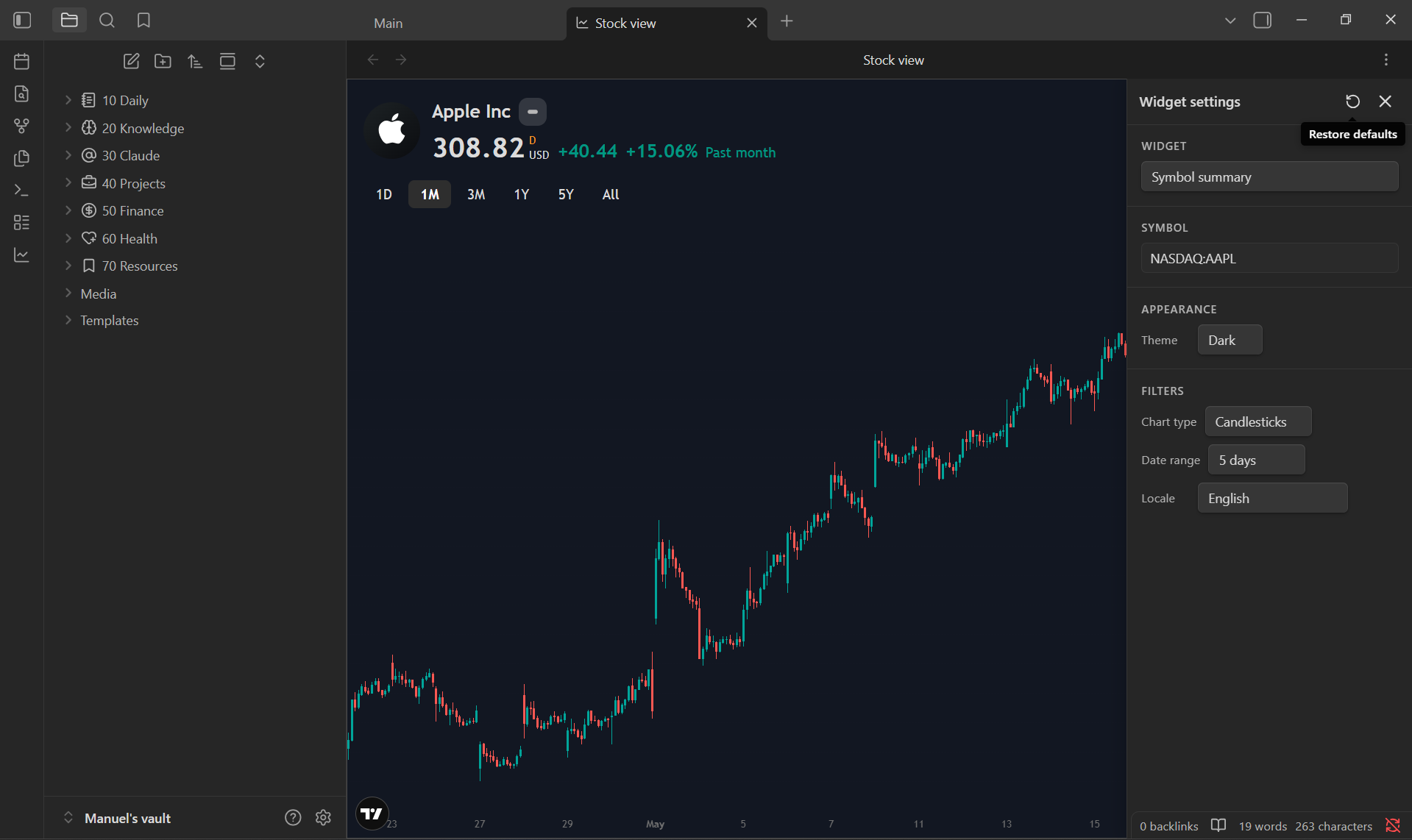Screen dimensions: 1412x840
Task: Open vault settings gear icon
Action: tap(323, 817)
